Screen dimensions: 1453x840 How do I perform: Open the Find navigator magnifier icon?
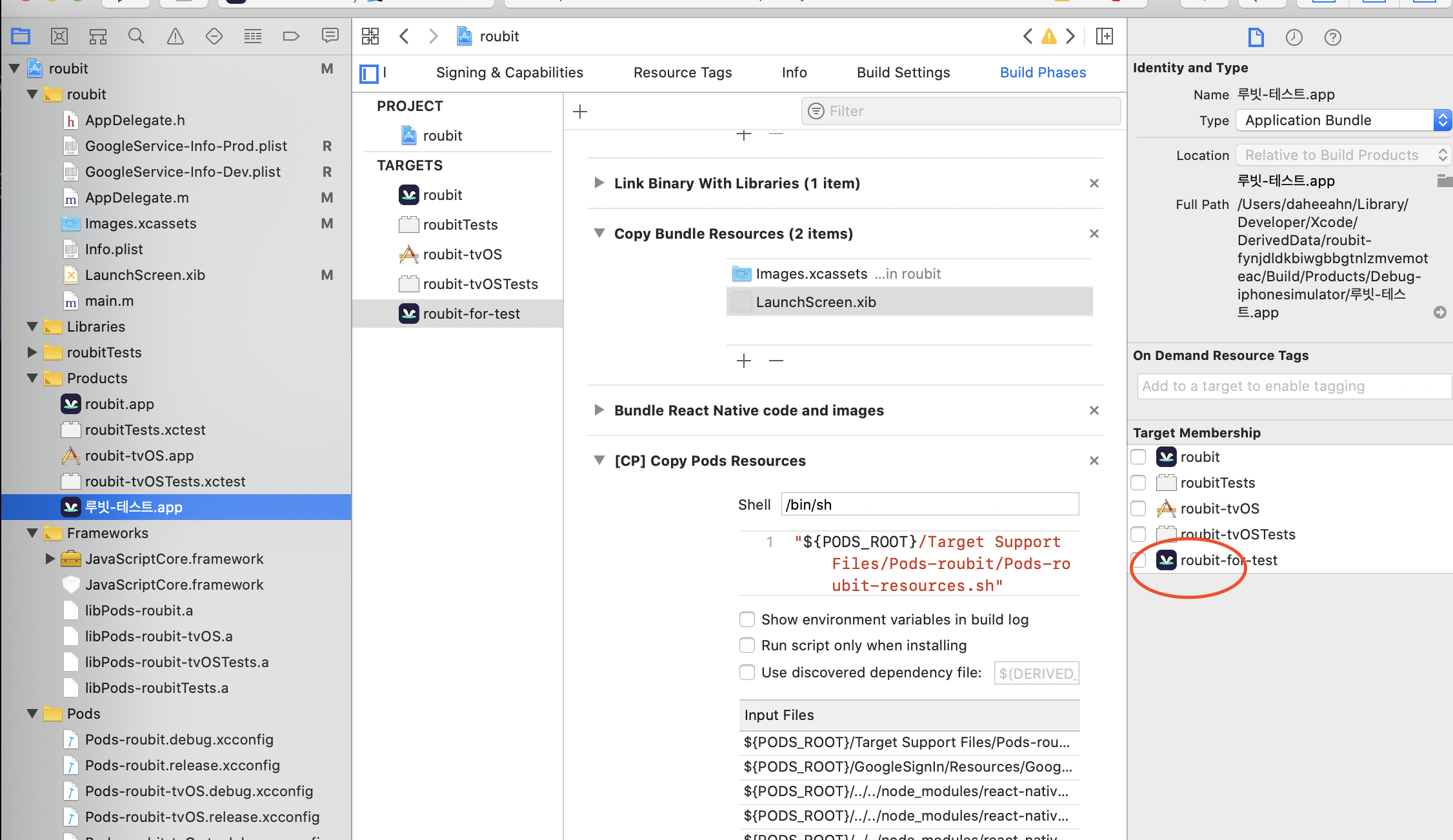(x=136, y=36)
